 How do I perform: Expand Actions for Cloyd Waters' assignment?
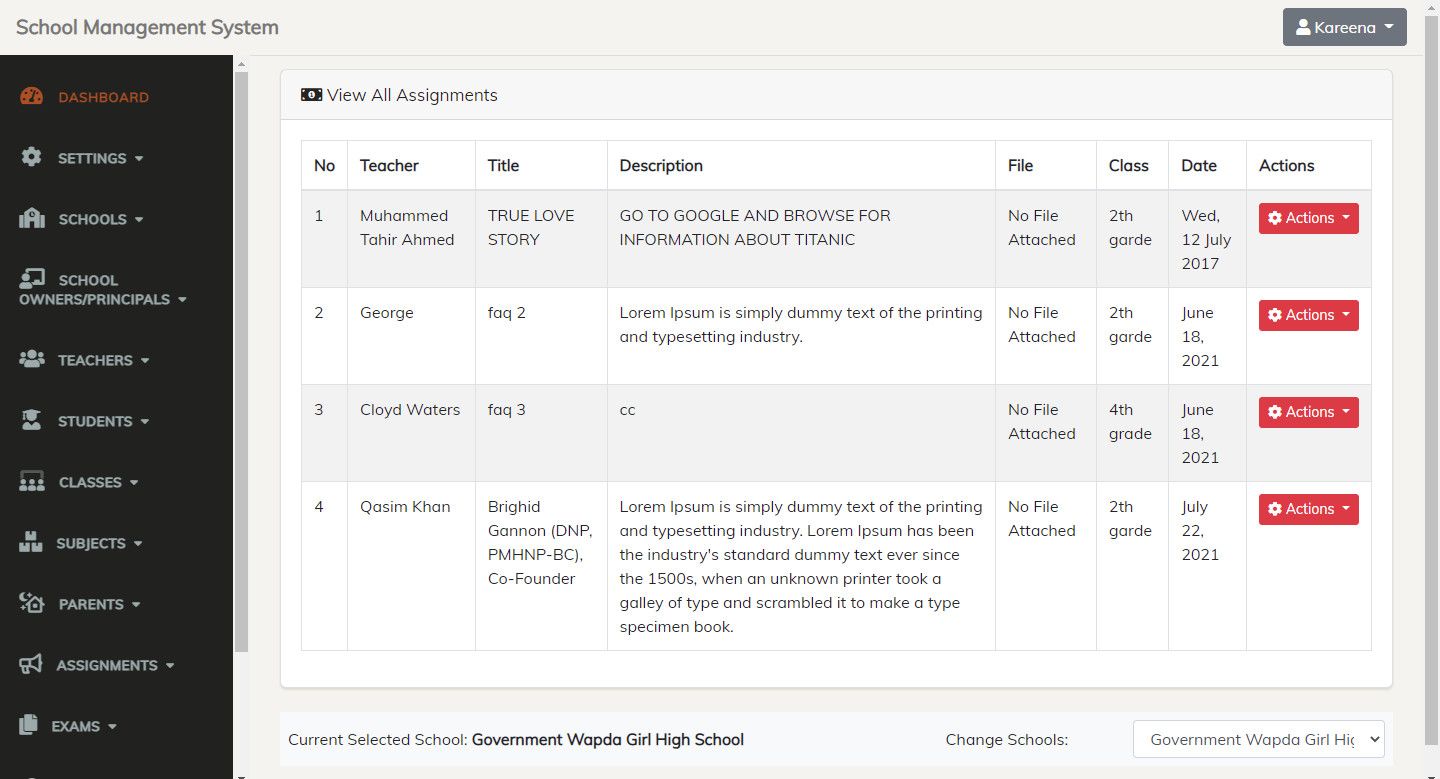(x=1308, y=412)
